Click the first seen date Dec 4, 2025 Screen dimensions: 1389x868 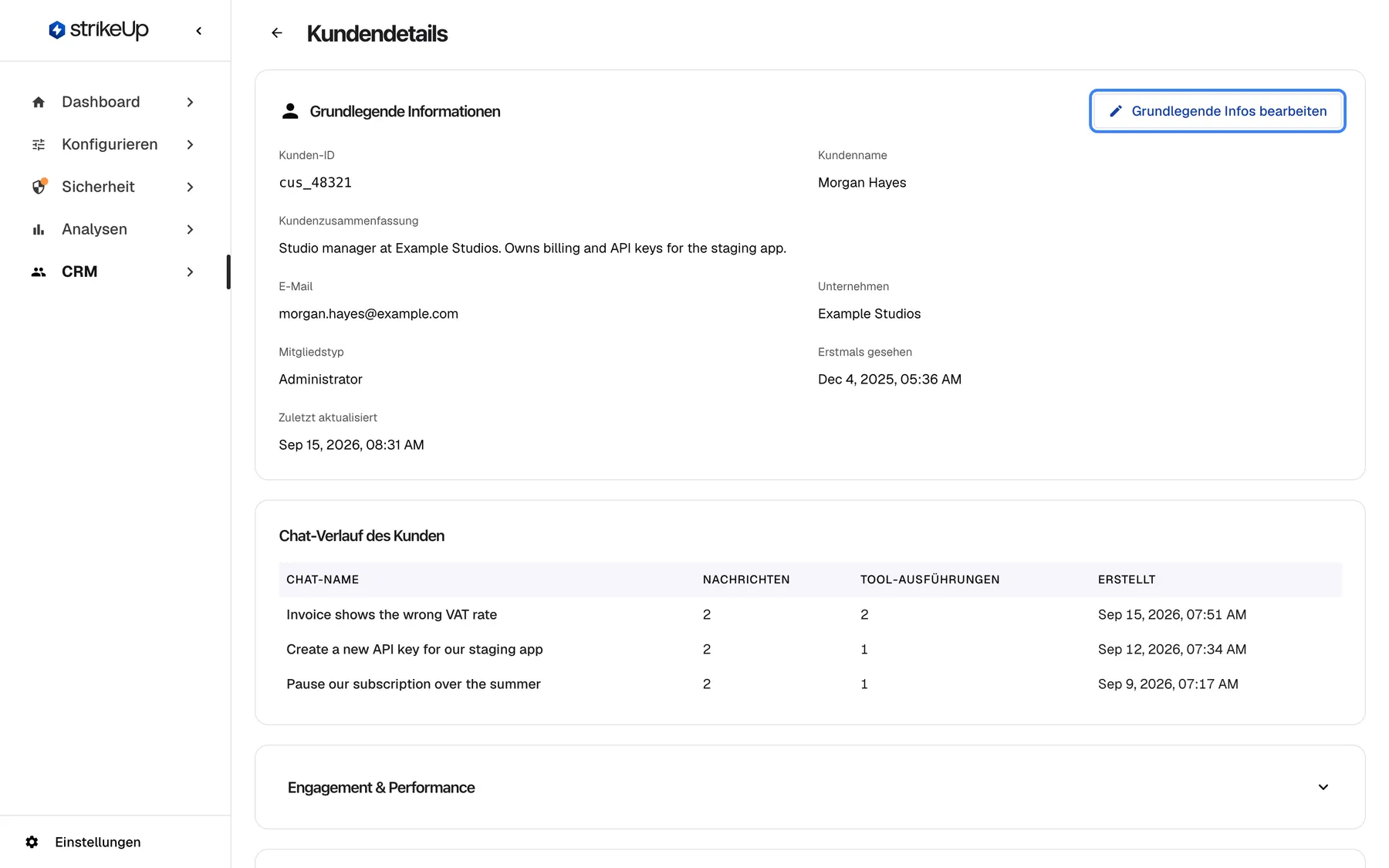(890, 380)
